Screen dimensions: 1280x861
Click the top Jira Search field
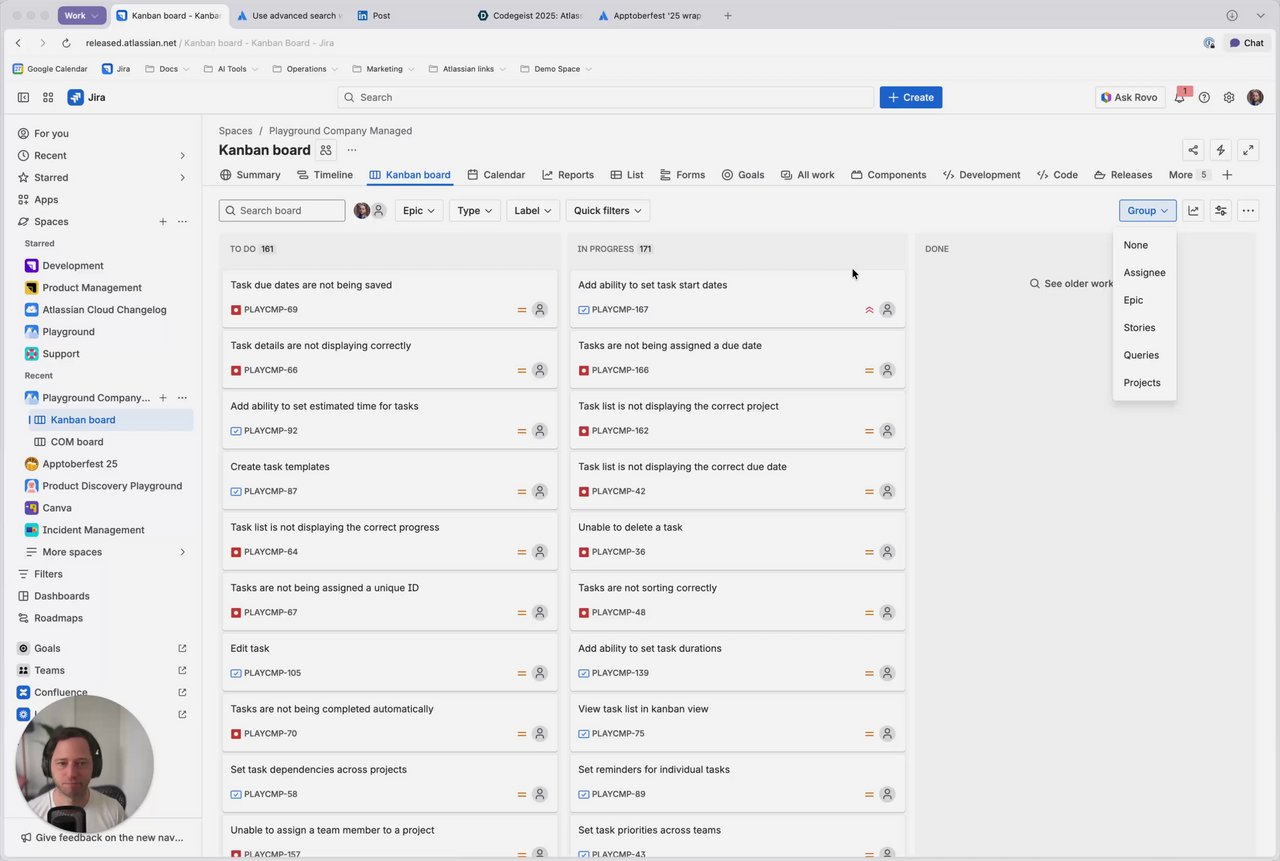(x=606, y=97)
